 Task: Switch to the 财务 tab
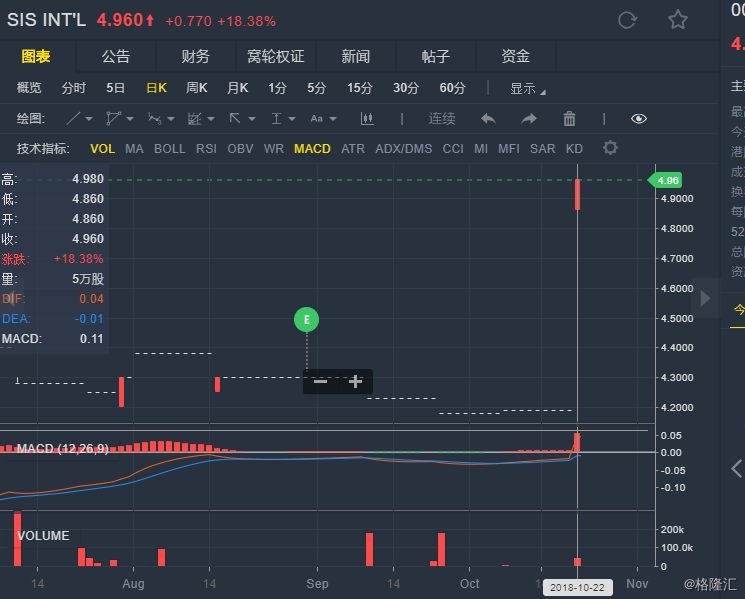195,56
